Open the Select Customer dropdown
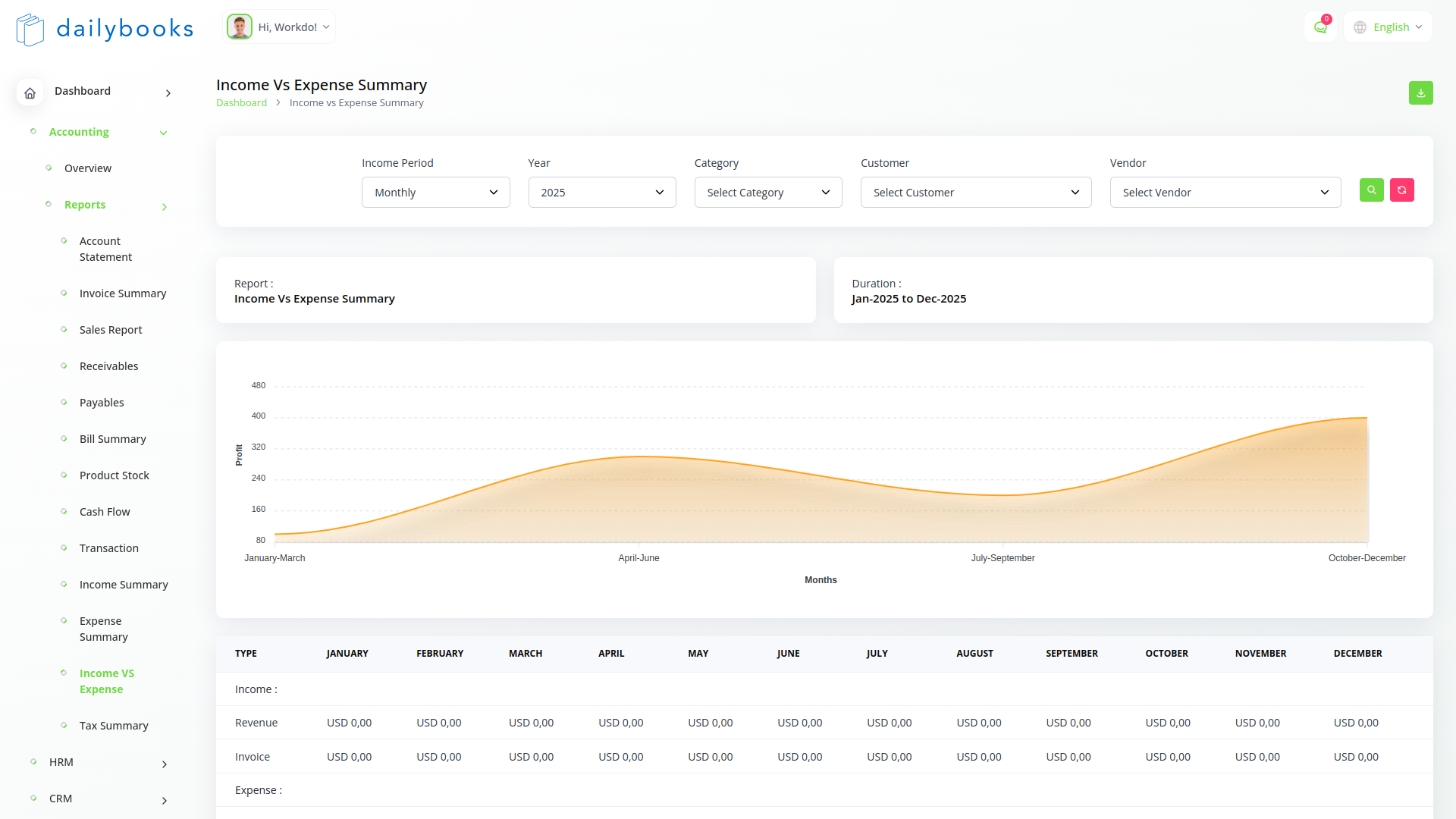 click(975, 193)
